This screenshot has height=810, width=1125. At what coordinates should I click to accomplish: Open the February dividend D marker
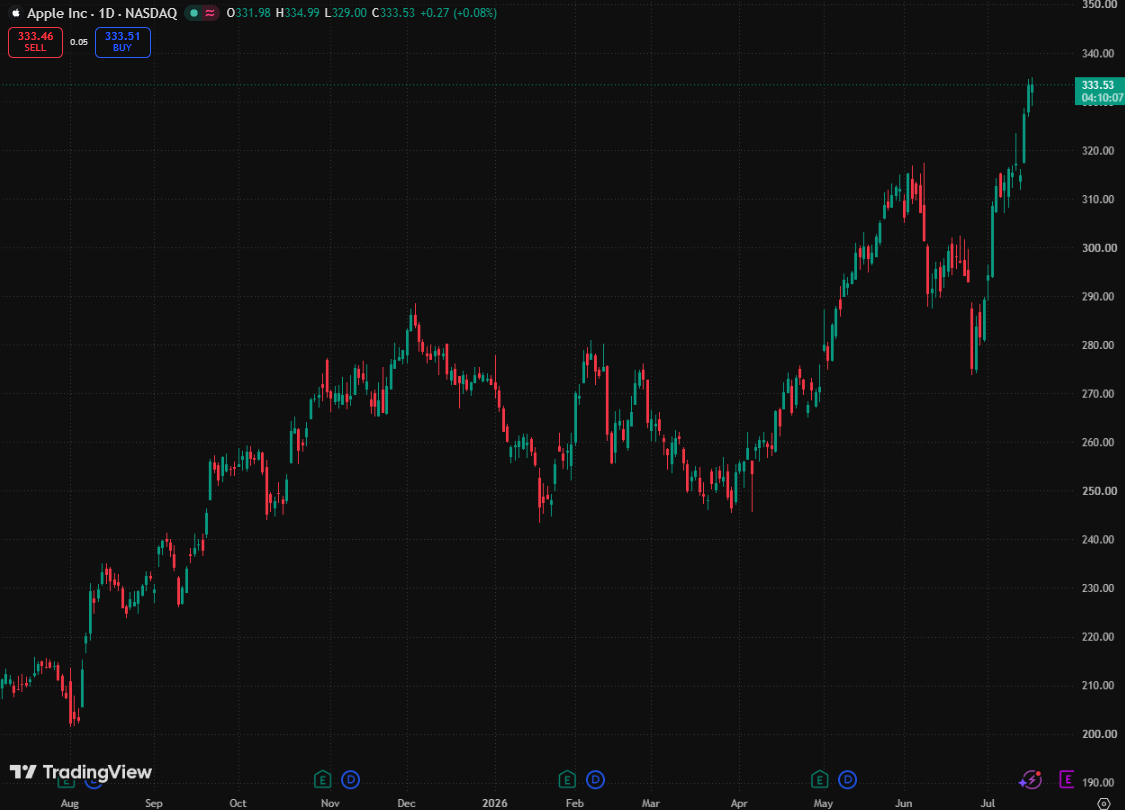(595, 779)
